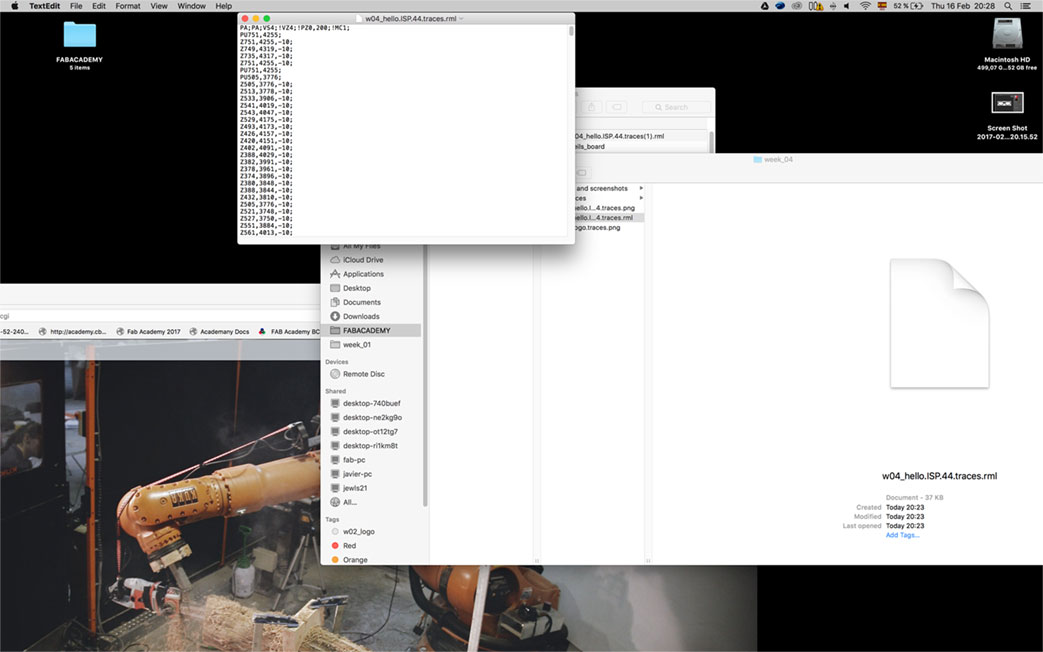Open Notification Center list icon
The height and width of the screenshot is (652, 1043).
click(x=1026, y=6)
